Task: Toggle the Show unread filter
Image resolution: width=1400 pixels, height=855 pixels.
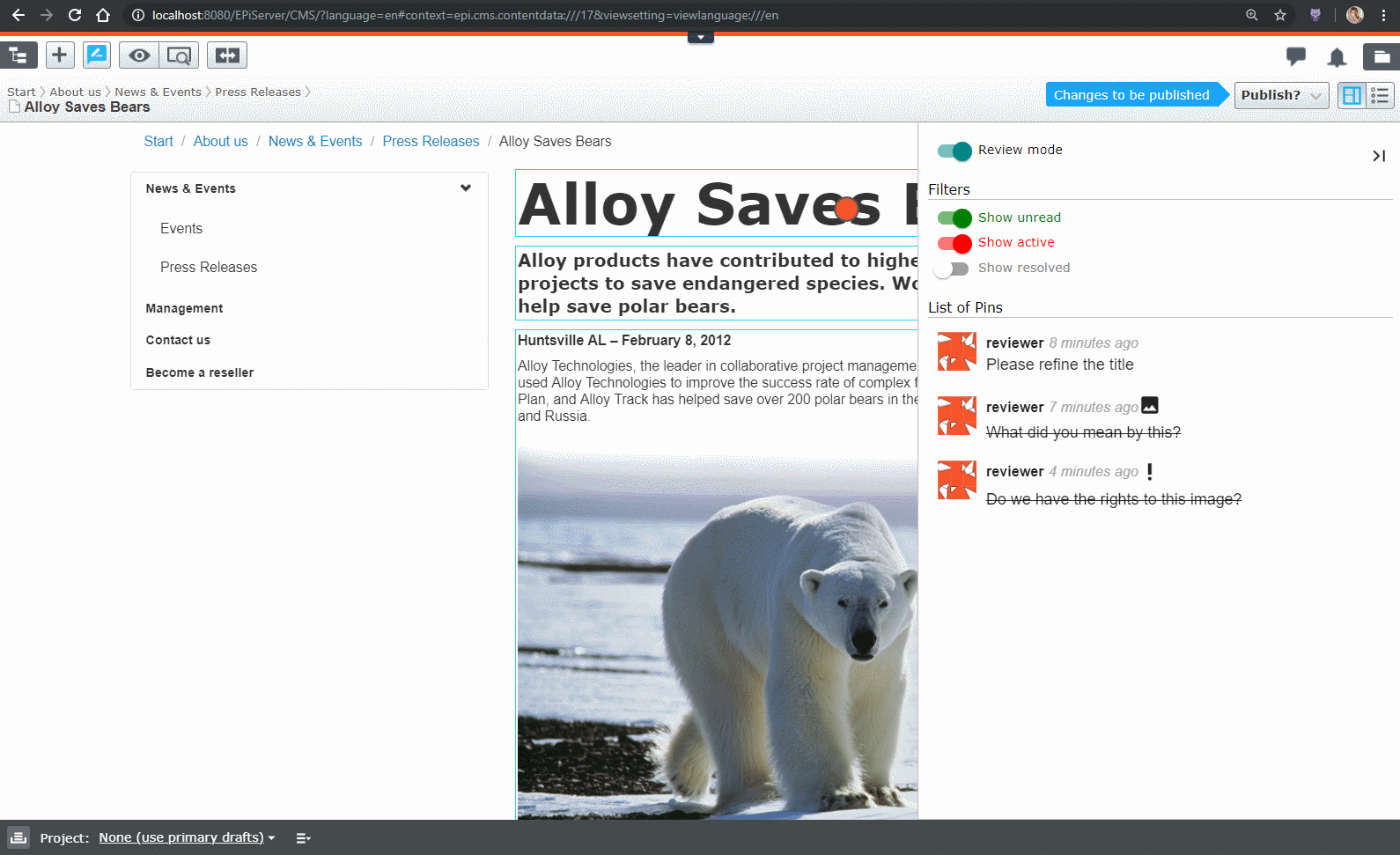Action: point(954,217)
